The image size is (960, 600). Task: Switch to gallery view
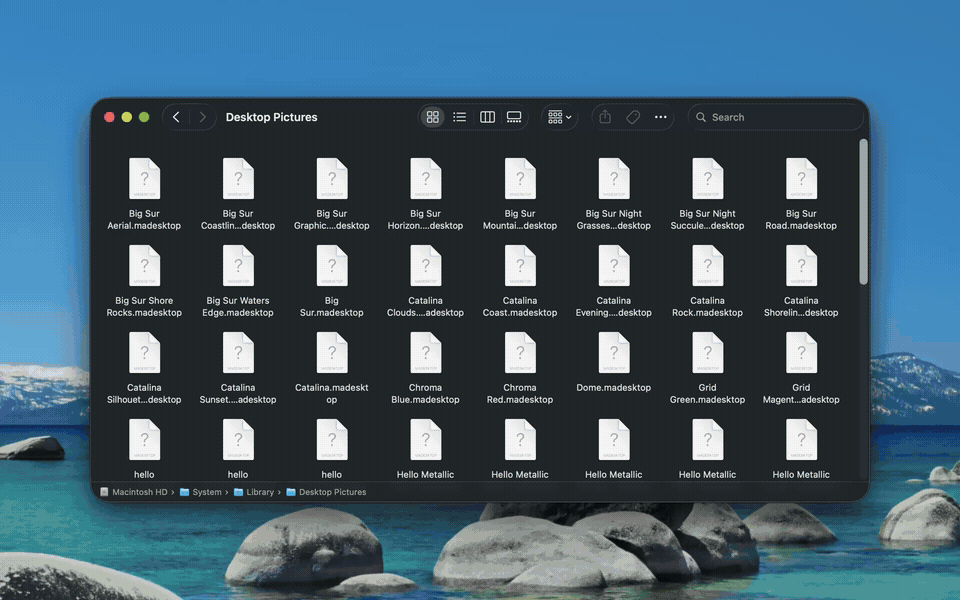(514, 117)
